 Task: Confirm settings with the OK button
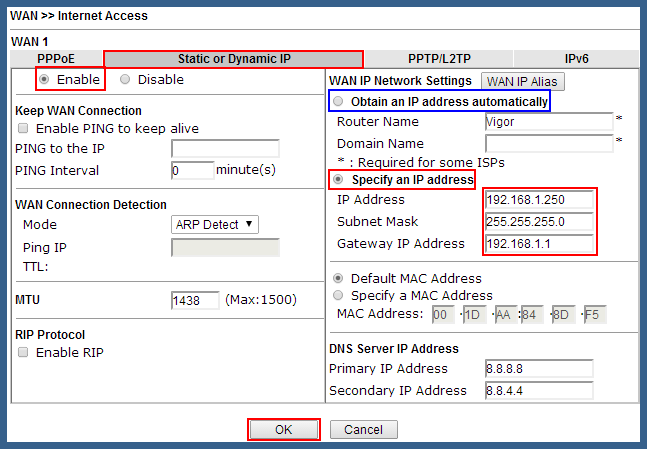point(283,430)
